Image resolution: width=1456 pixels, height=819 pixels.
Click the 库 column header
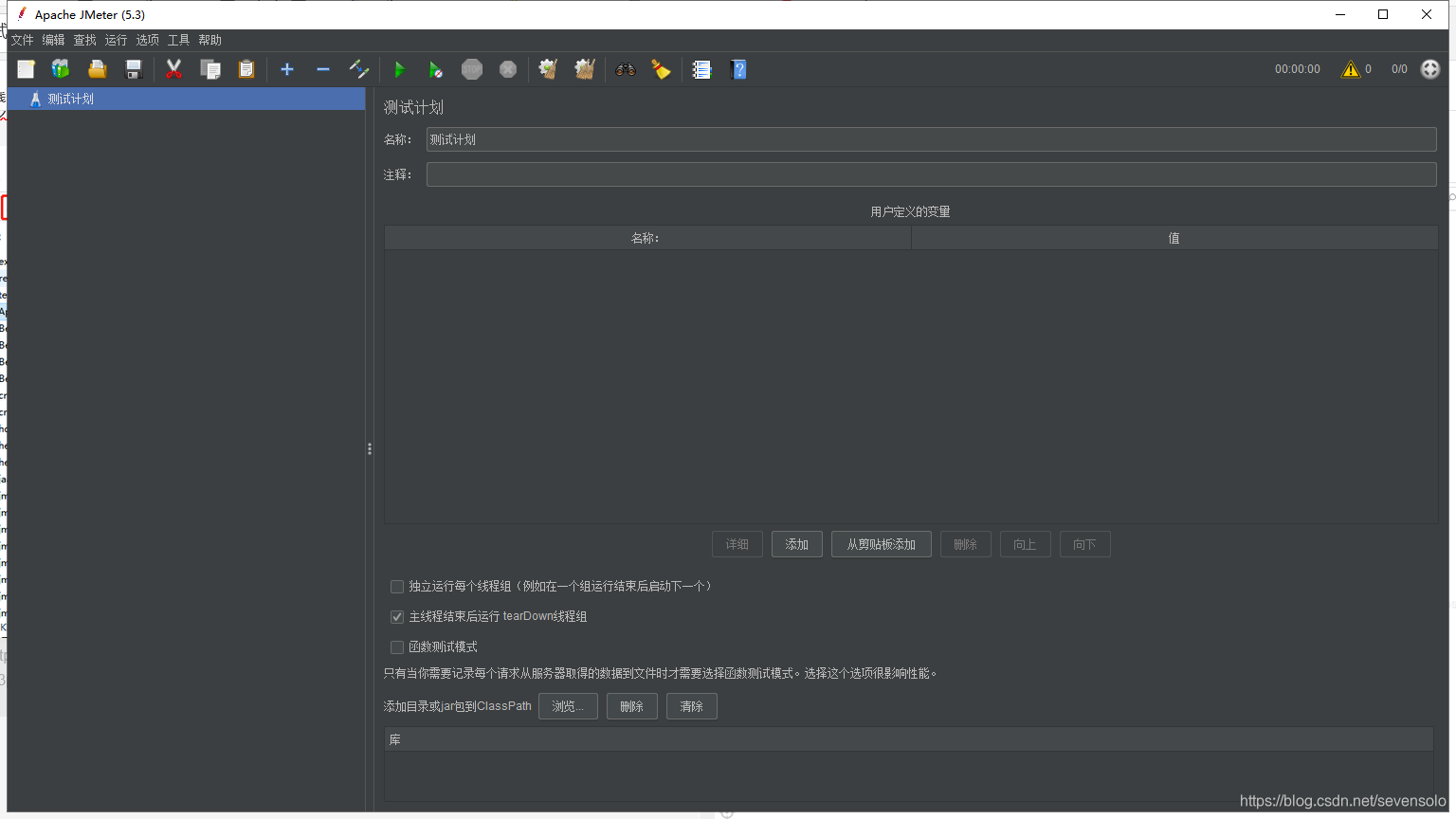909,739
